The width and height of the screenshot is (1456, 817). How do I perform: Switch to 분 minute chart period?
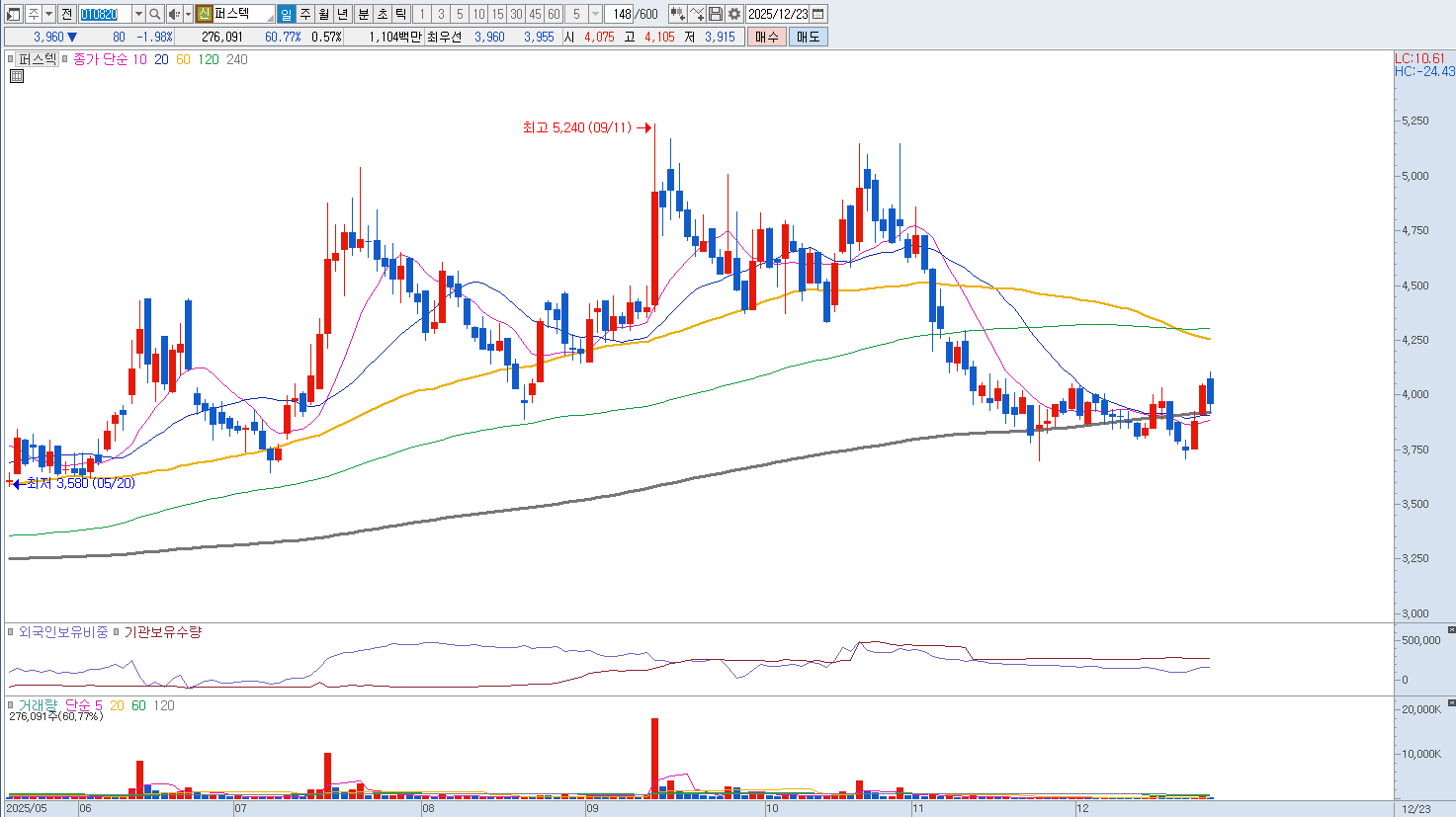[363, 14]
